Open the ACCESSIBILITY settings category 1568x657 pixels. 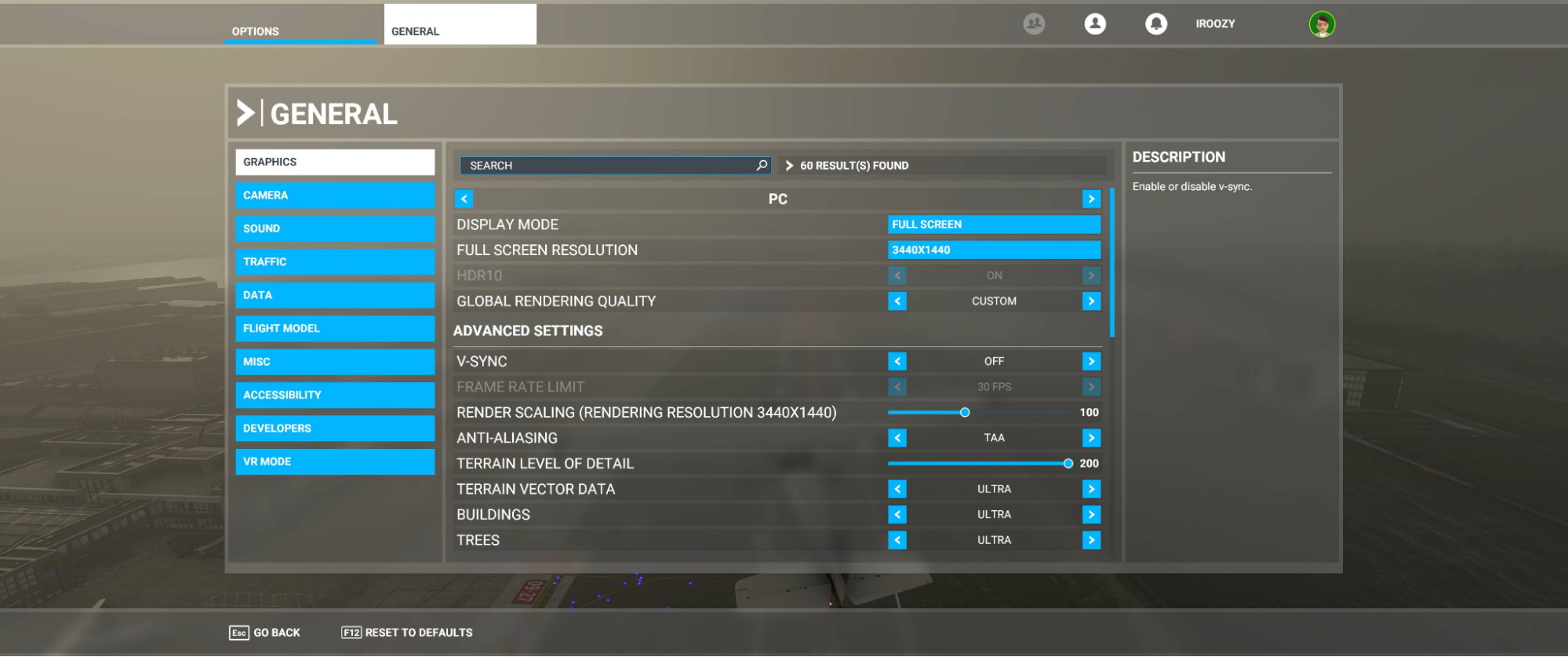pos(335,395)
